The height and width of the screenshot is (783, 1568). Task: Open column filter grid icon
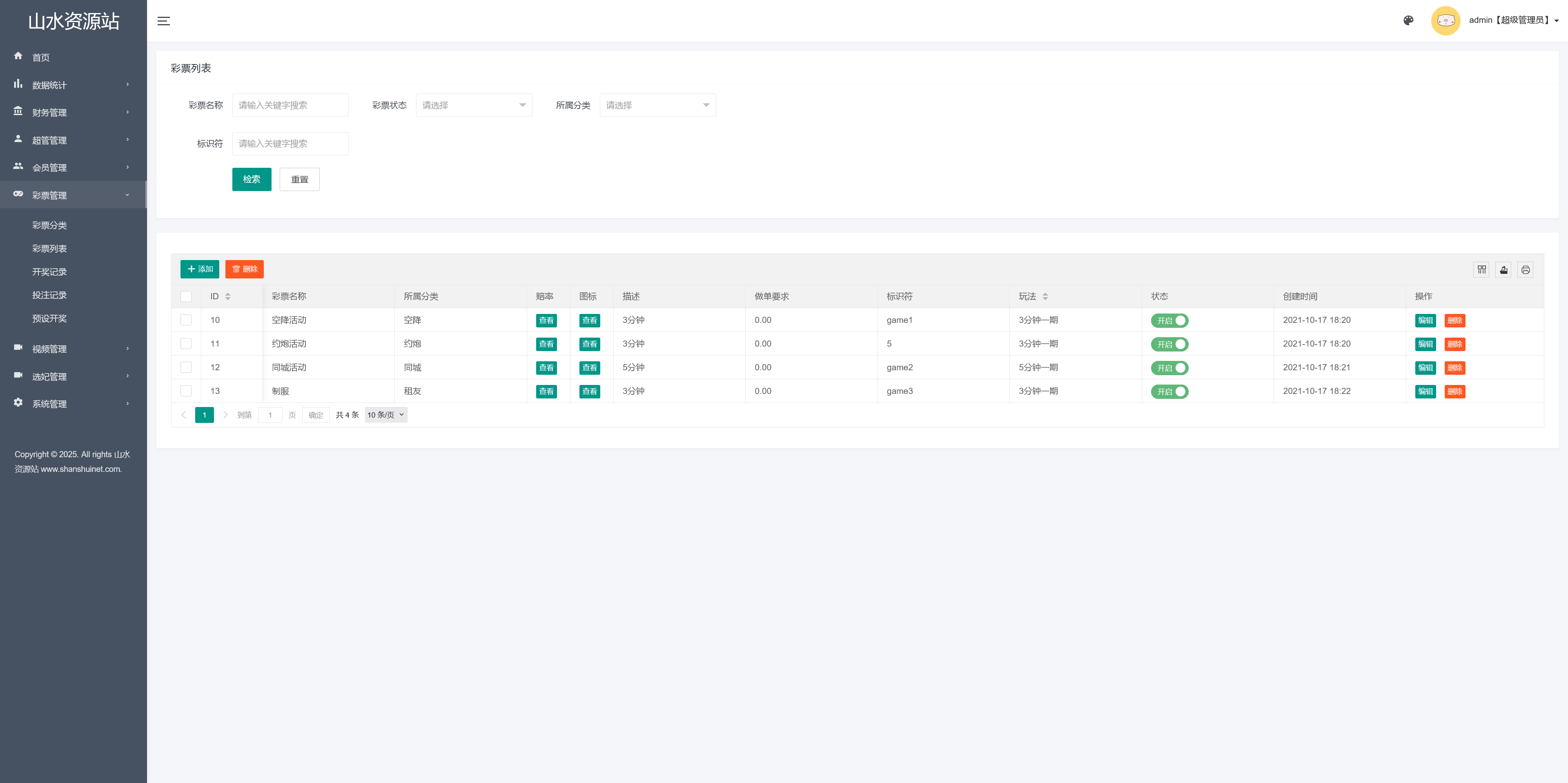coord(1481,269)
